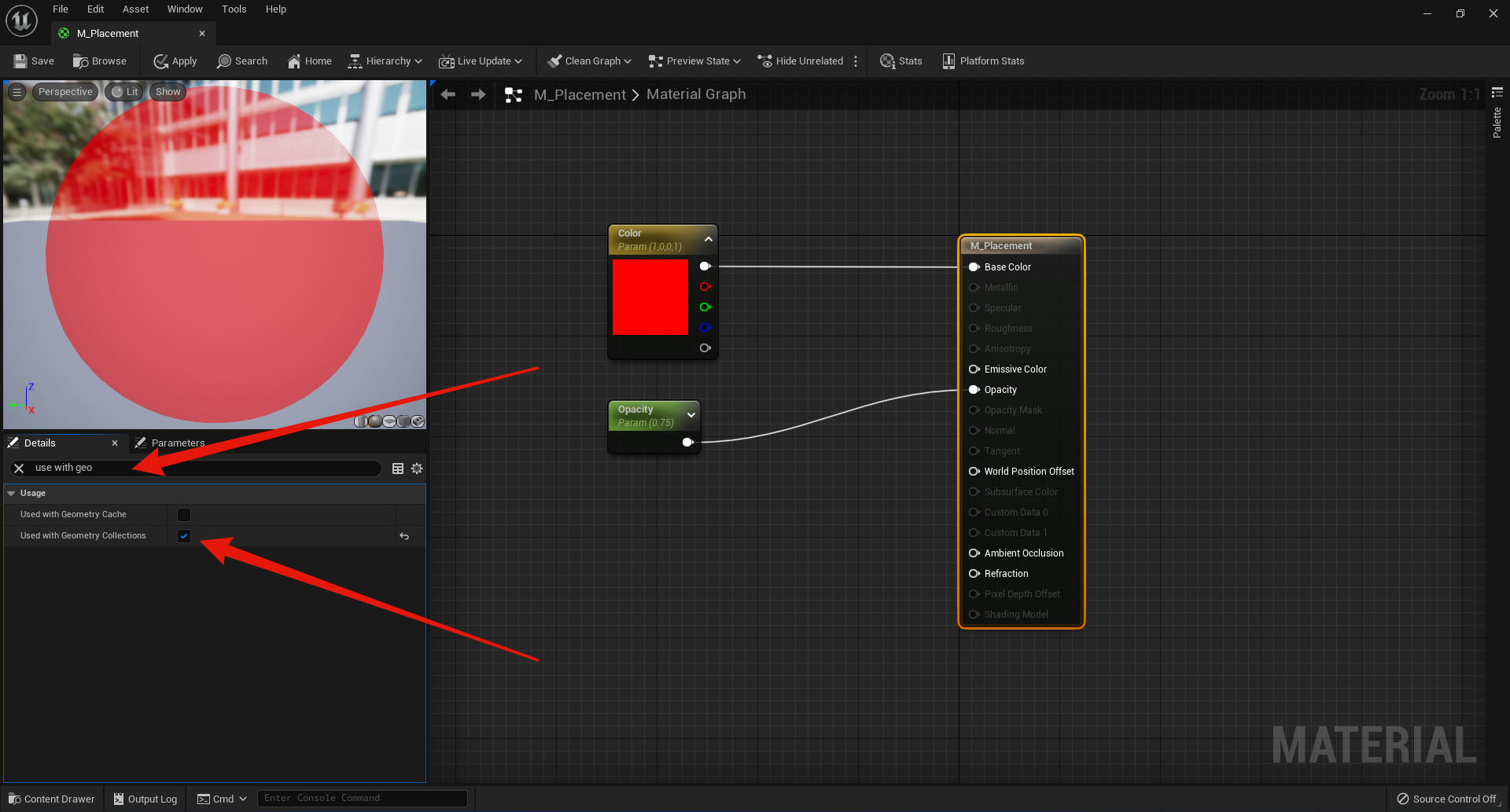This screenshot has width=1510, height=812.
Task: Open the Tools menu
Action: click(x=234, y=9)
